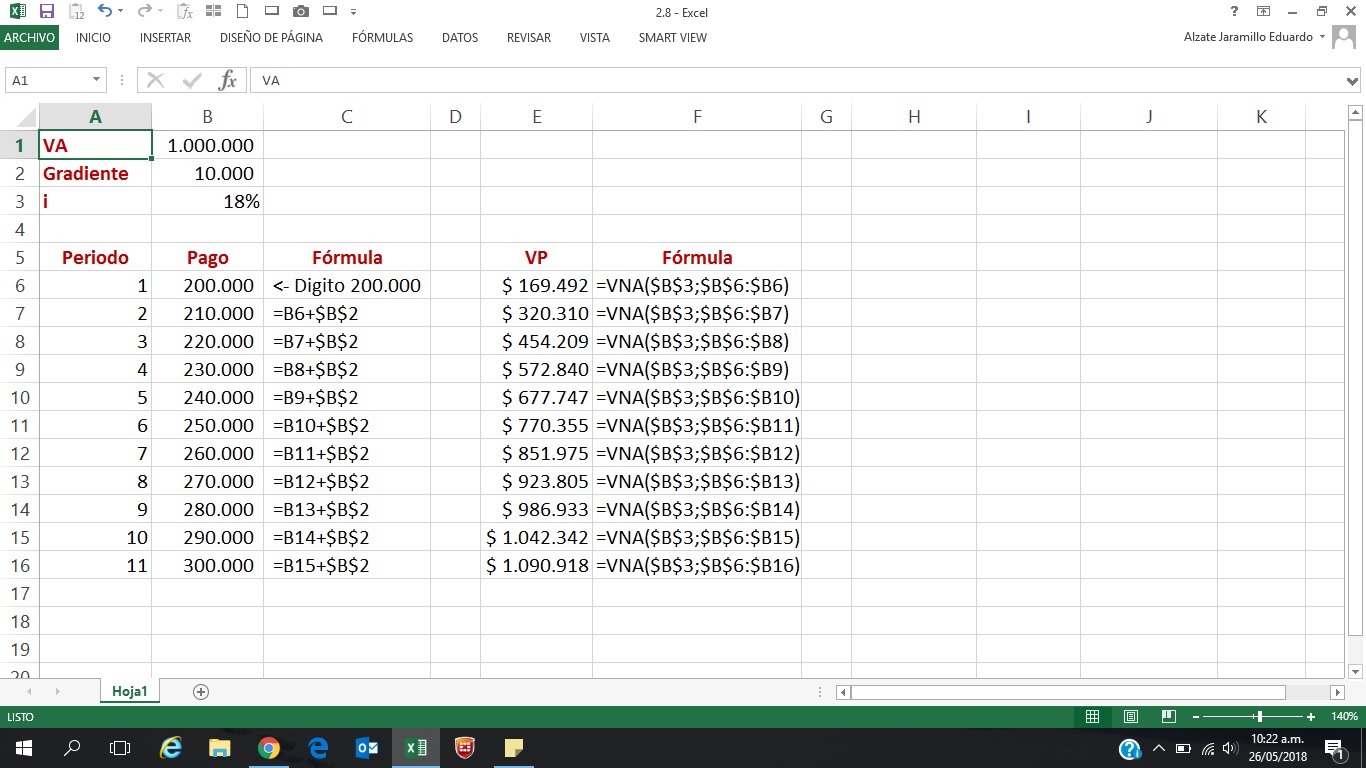Redo the last action
The width and height of the screenshot is (1366, 768).
[x=143, y=12]
